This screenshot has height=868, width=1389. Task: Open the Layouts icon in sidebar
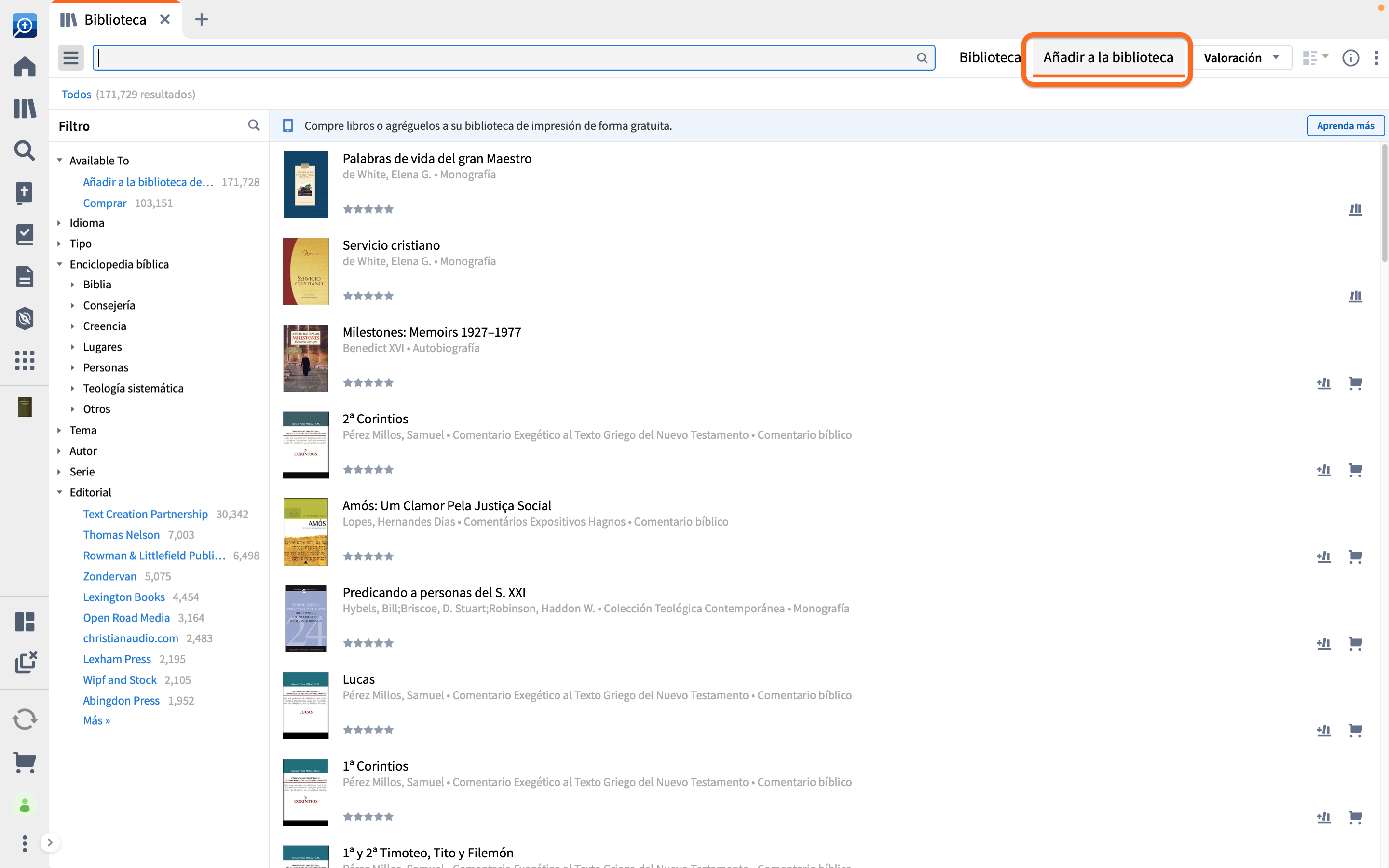point(25,622)
